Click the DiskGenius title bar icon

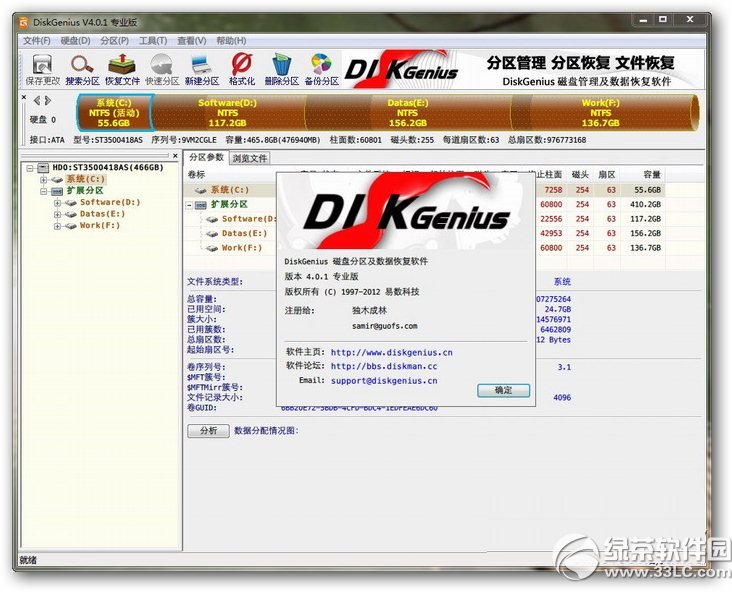[x=23, y=22]
